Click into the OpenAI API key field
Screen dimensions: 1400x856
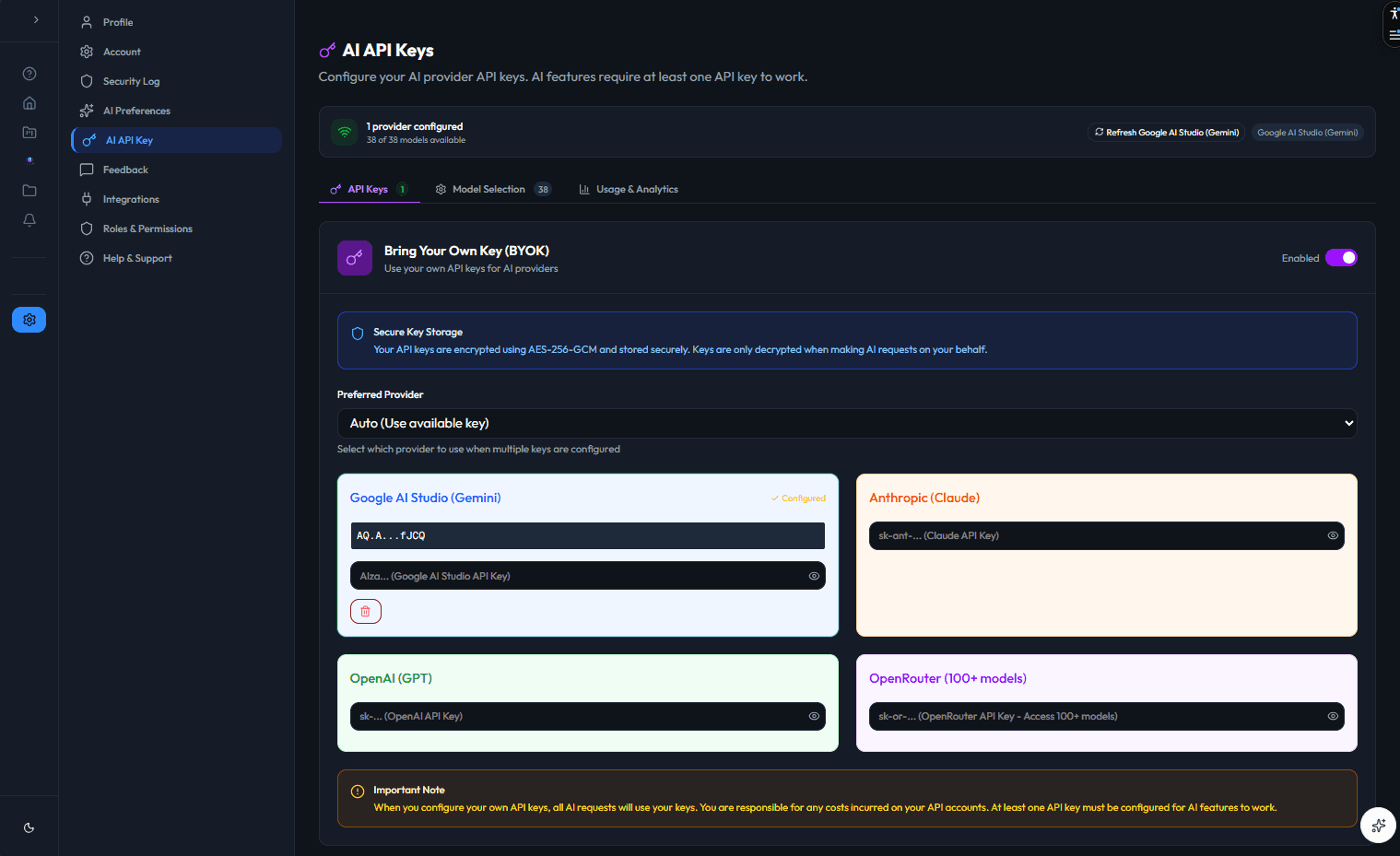(588, 716)
